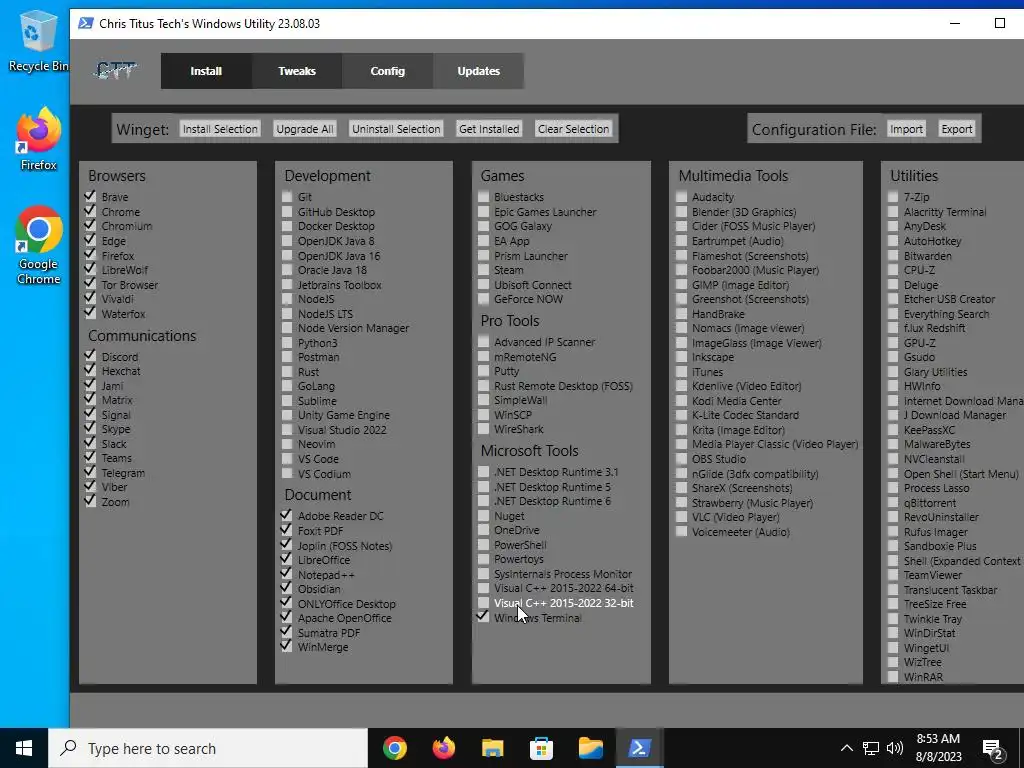Open File Explorer from the taskbar
1024x768 pixels.
(492, 748)
